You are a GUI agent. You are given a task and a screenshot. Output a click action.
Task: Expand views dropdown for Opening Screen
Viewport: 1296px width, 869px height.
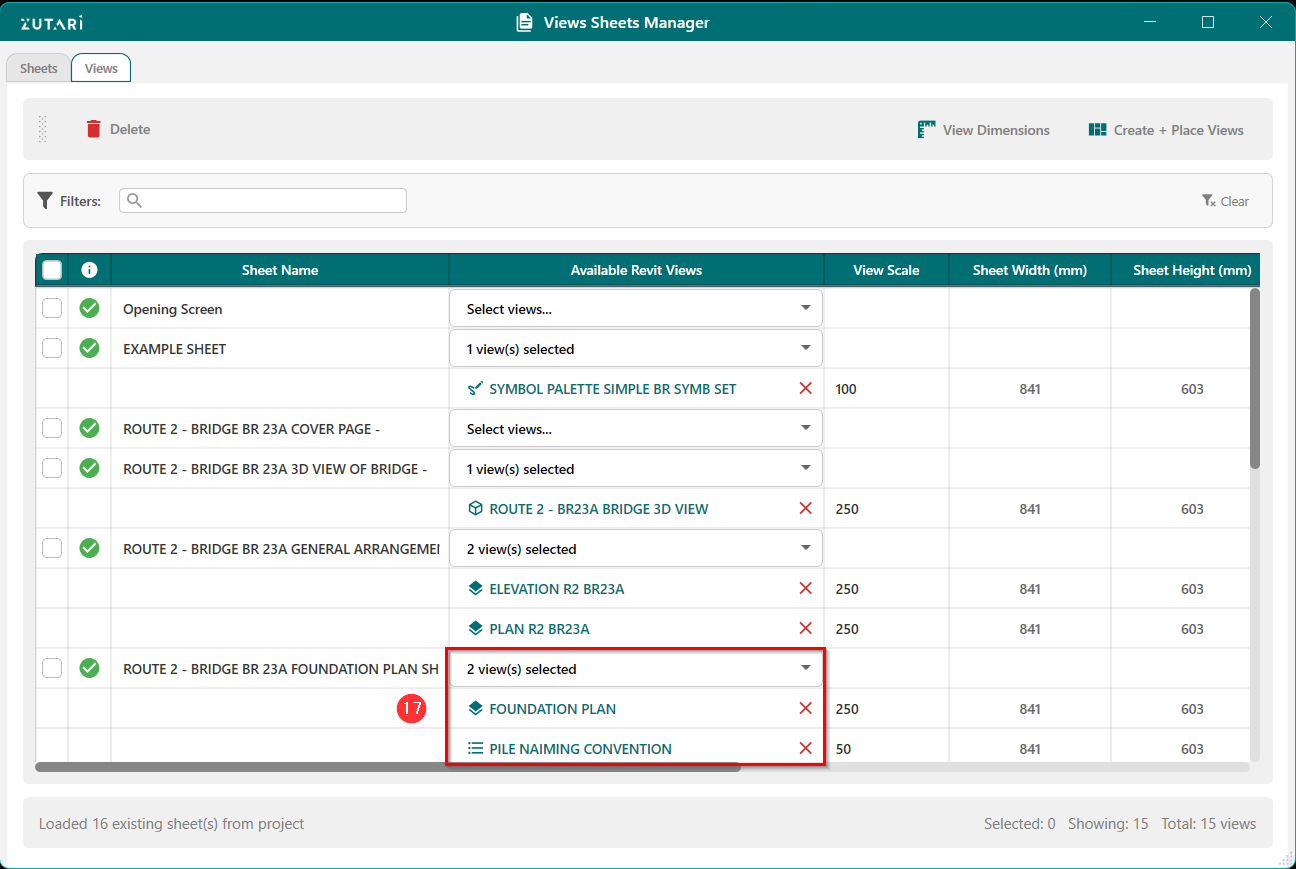point(805,308)
